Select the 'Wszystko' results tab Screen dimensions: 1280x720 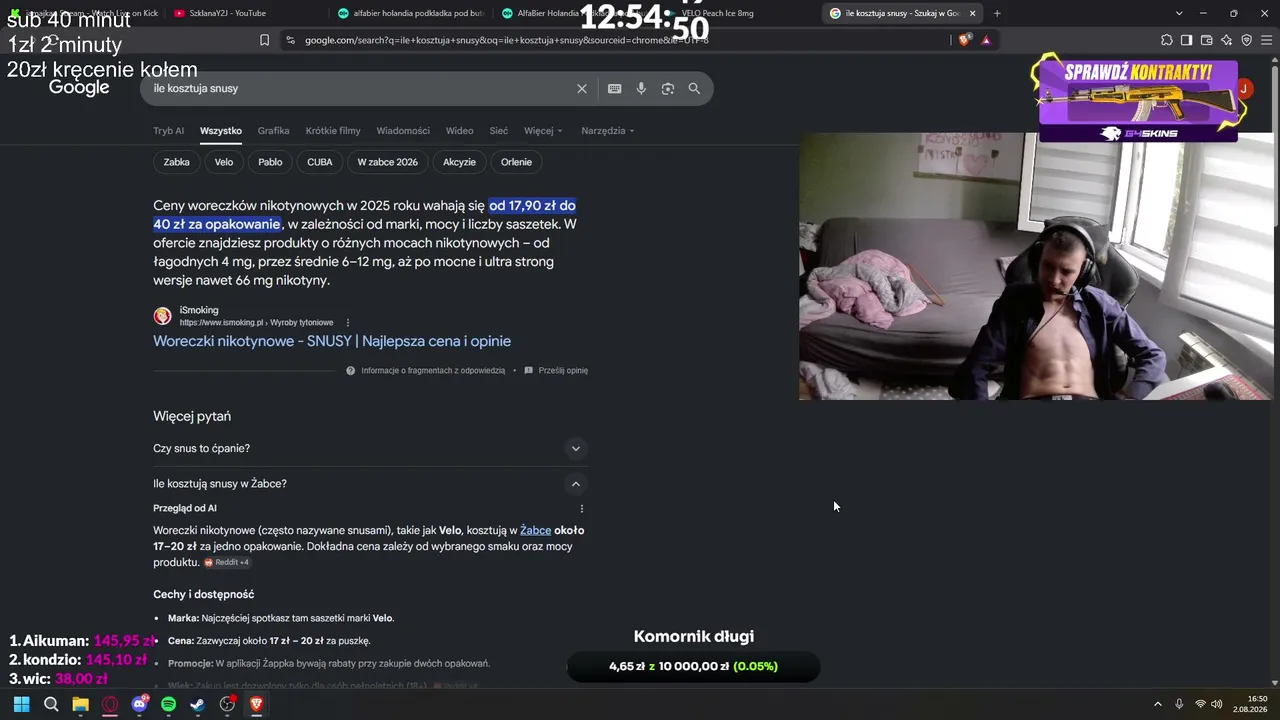tap(221, 131)
